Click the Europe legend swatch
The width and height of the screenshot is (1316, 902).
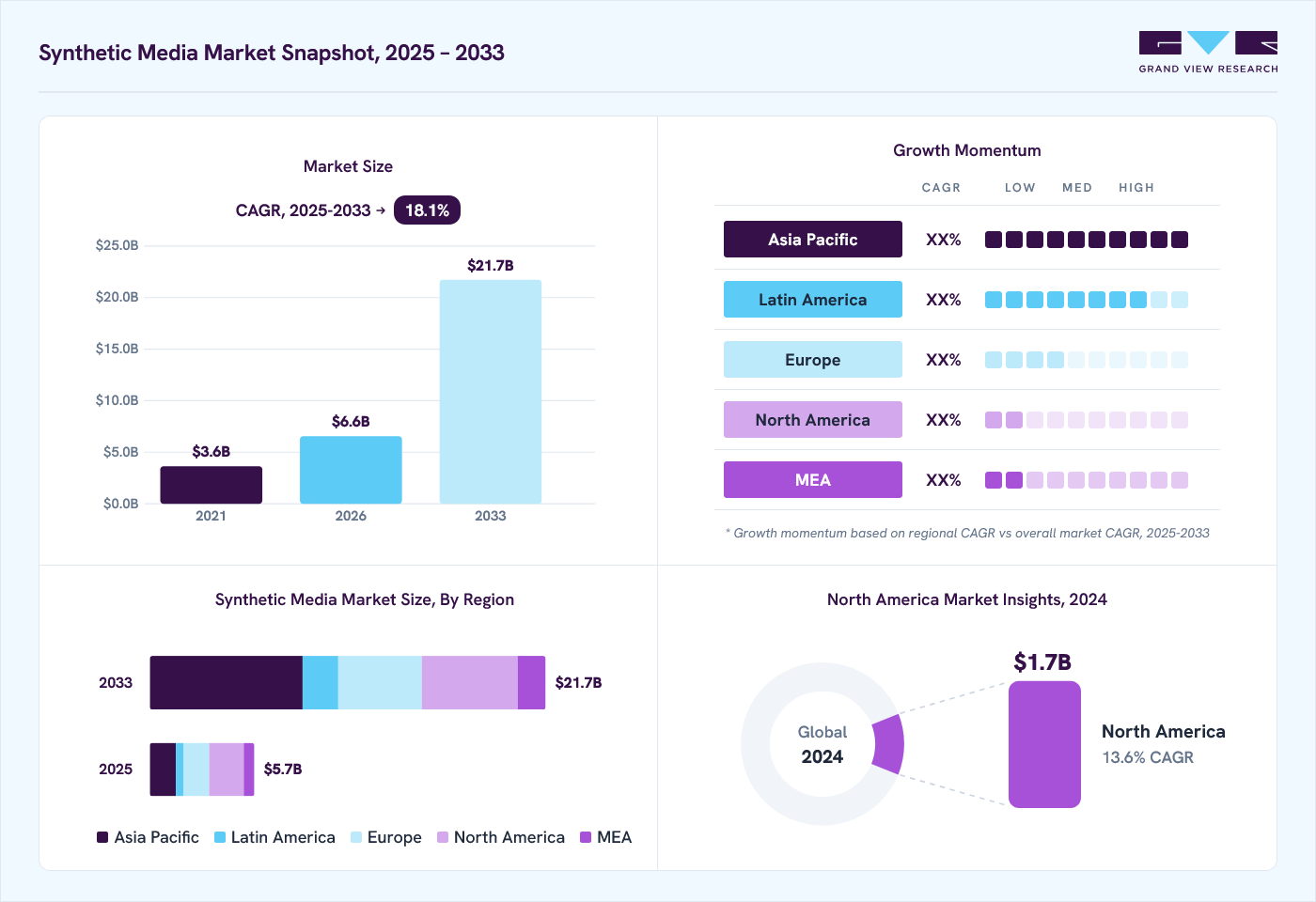tap(356, 837)
